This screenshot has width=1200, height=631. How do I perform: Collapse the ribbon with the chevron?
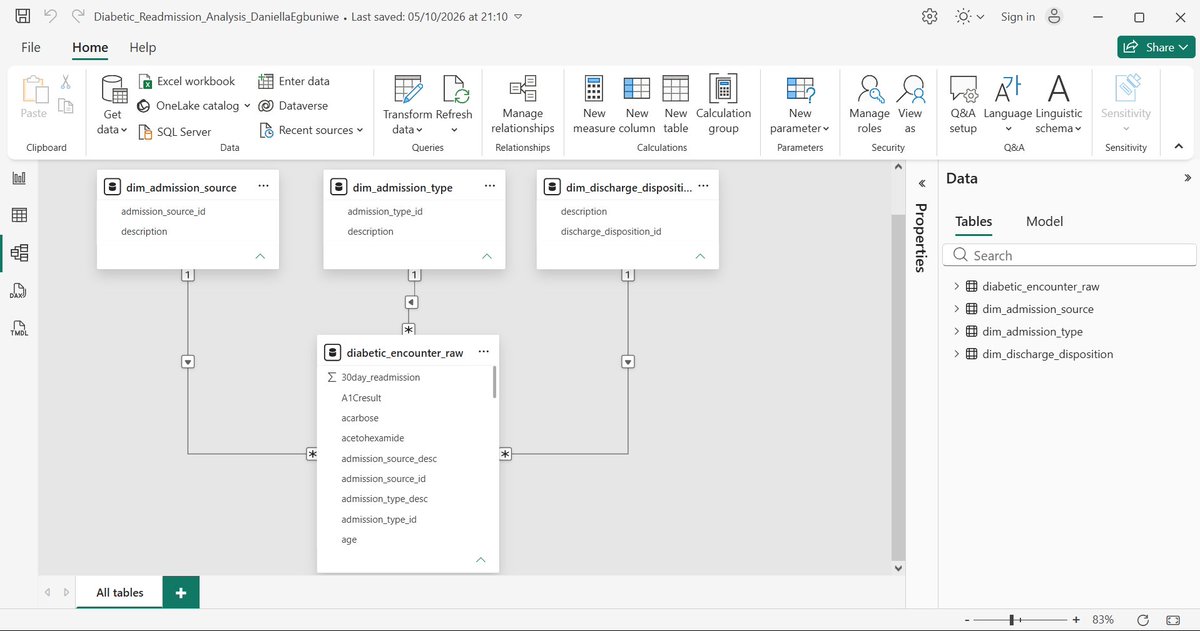(x=1178, y=147)
